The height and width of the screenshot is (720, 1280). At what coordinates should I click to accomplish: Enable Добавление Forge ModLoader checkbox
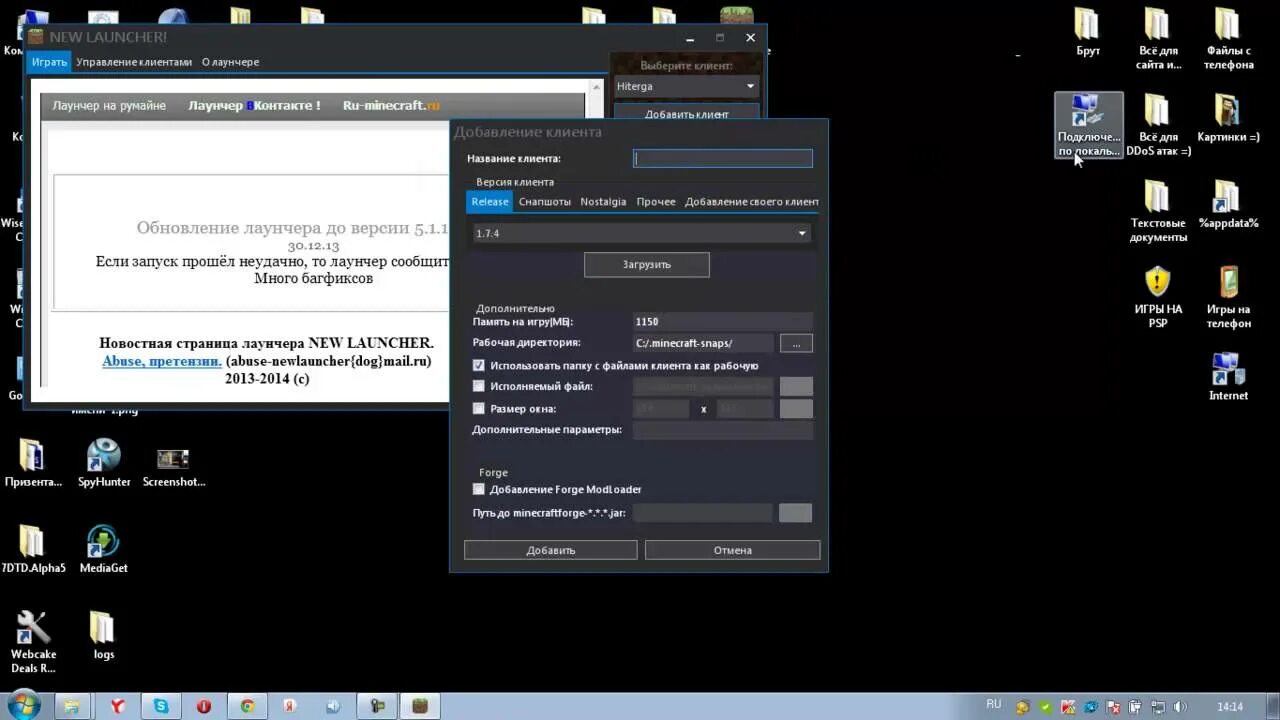coord(478,489)
